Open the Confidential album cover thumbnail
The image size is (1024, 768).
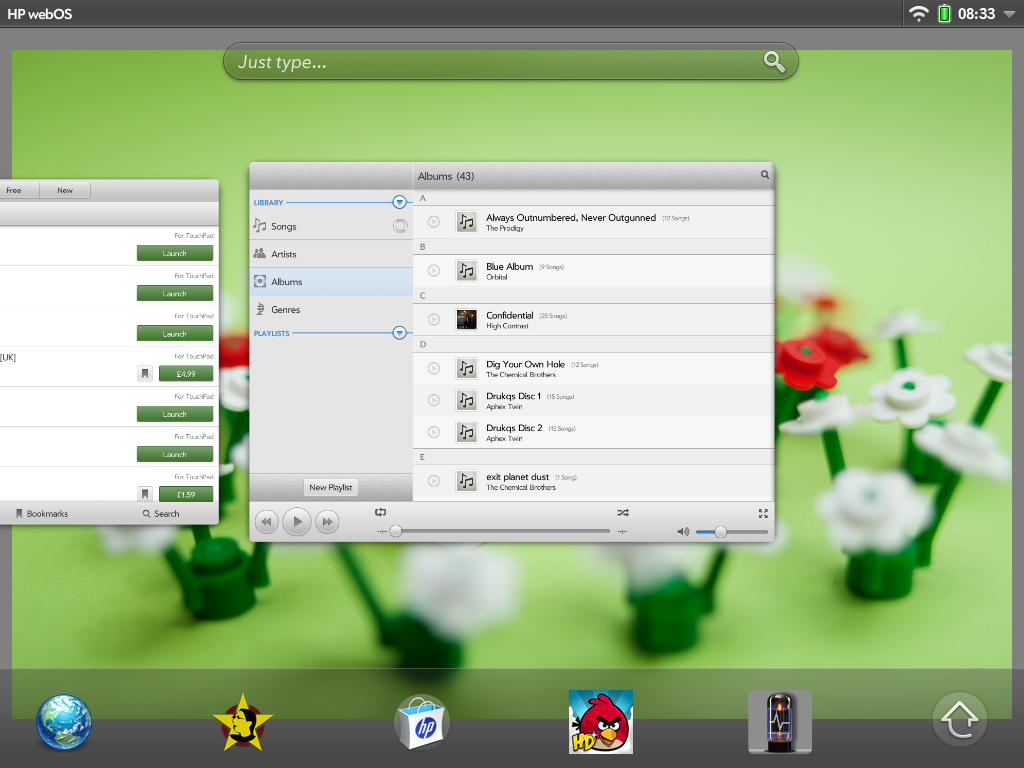tap(466, 319)
